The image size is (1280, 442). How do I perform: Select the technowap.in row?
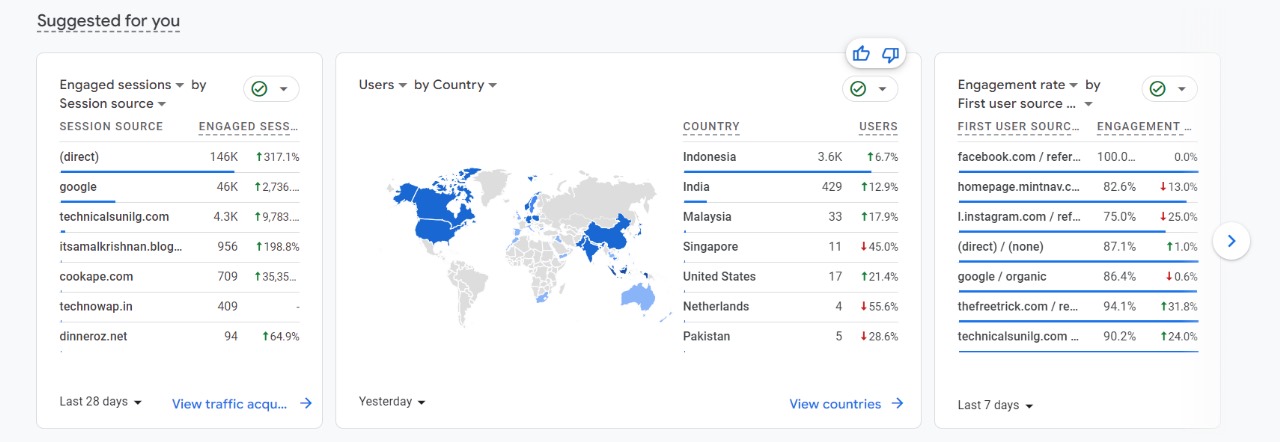(180, 307)
